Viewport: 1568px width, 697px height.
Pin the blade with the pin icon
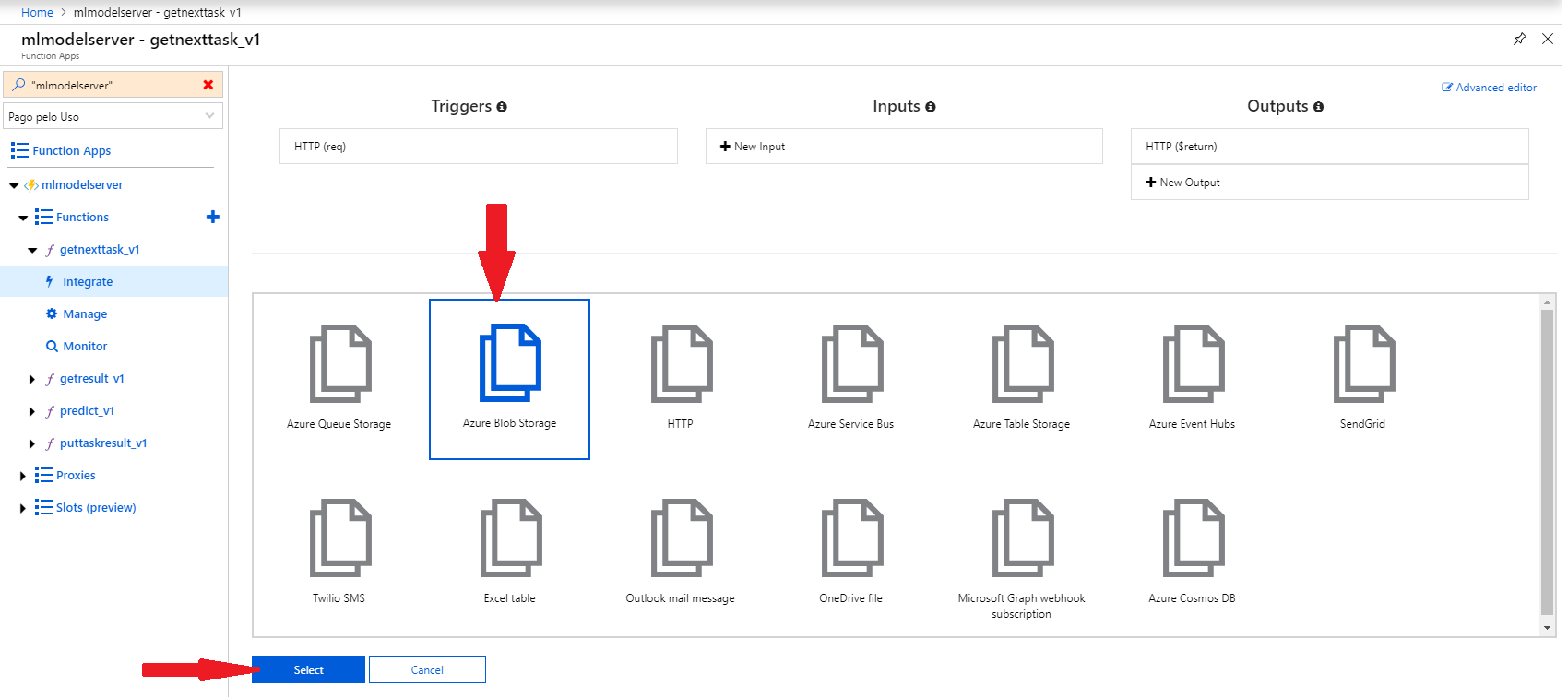pyautogui.click(x=1519, y=39)
